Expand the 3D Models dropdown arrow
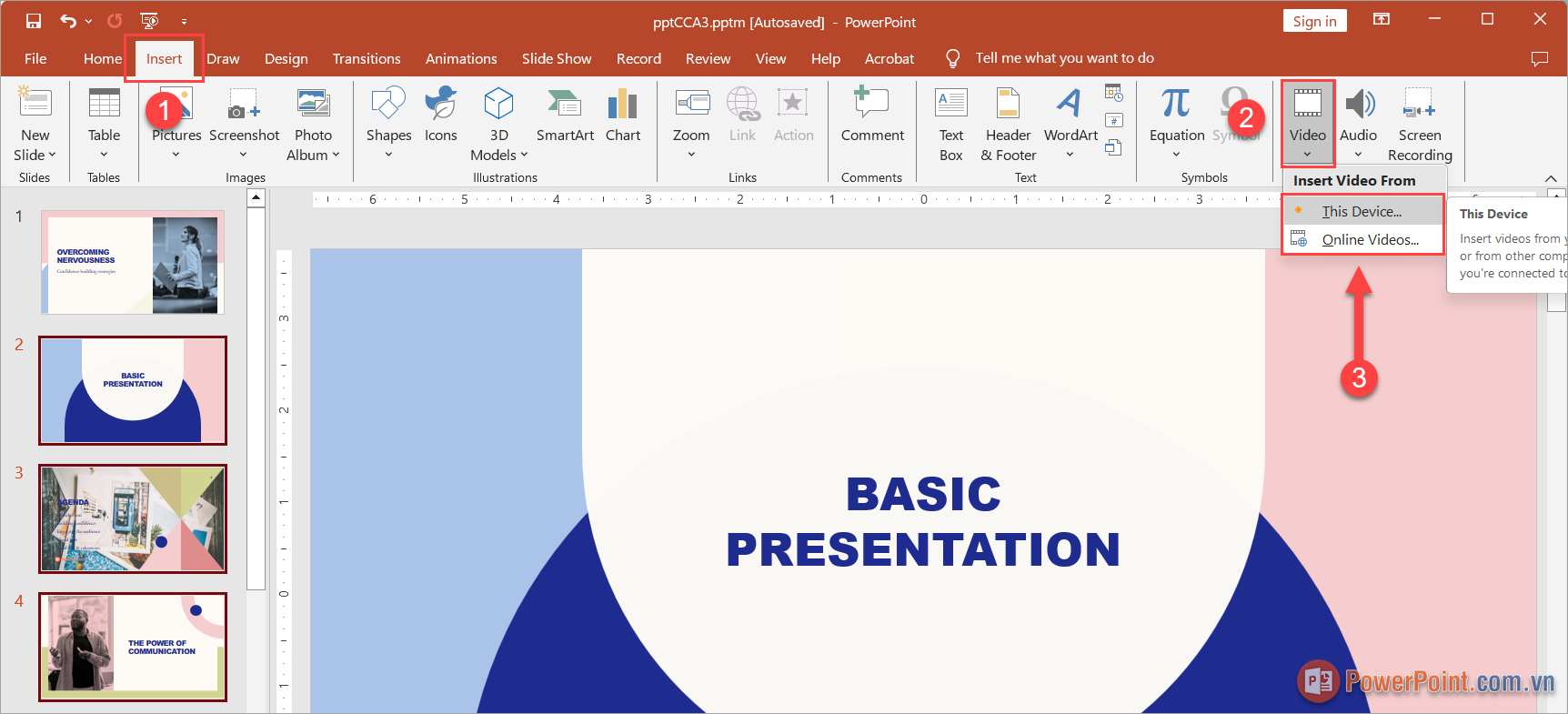Screen dimensions: 1568x714 tap(524, 155)
